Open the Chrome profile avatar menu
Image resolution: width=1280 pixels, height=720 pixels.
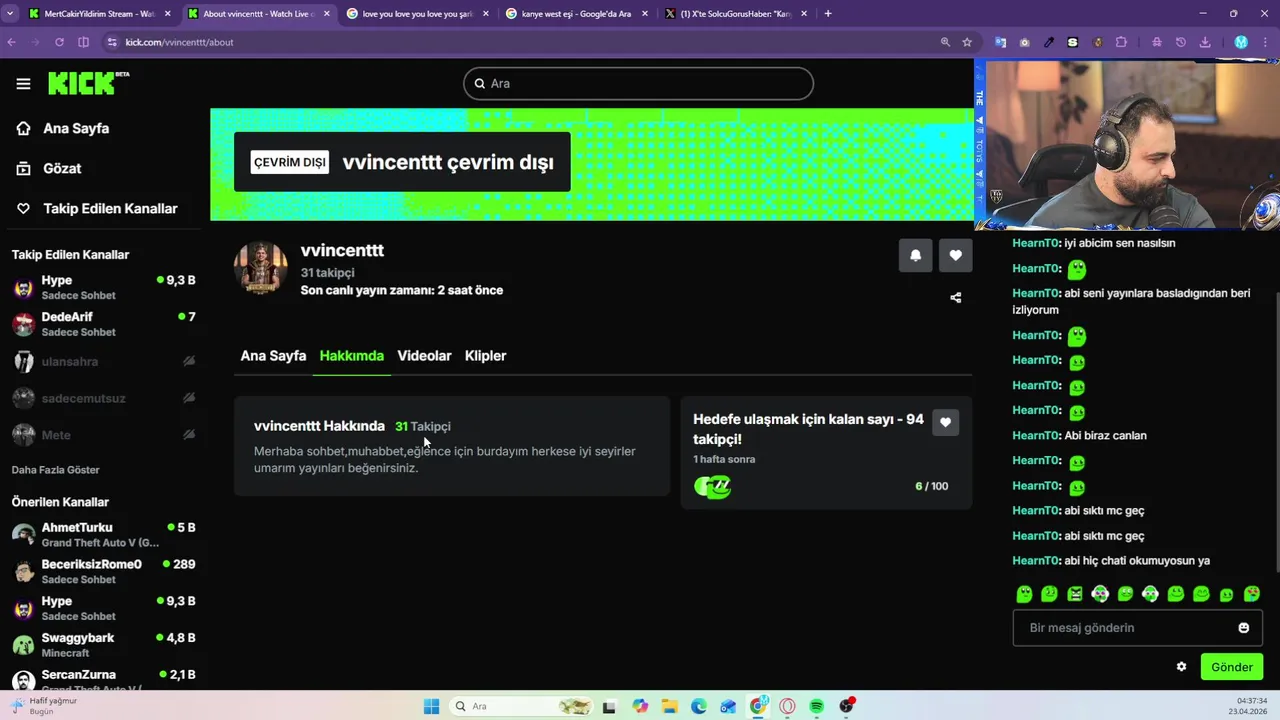click(1241, 42)
